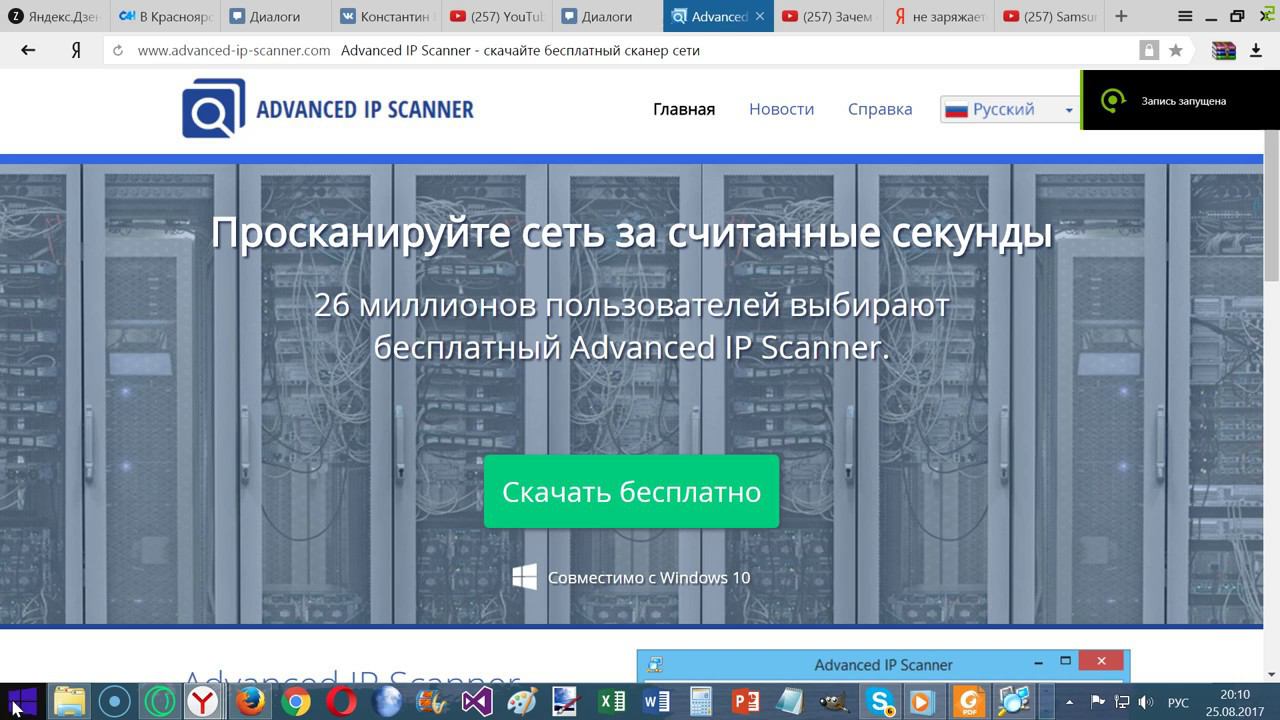This screenshot has height=720, width=1280.
Task: Launch Firefox from the taskbar
Action: tap(250, 701)
